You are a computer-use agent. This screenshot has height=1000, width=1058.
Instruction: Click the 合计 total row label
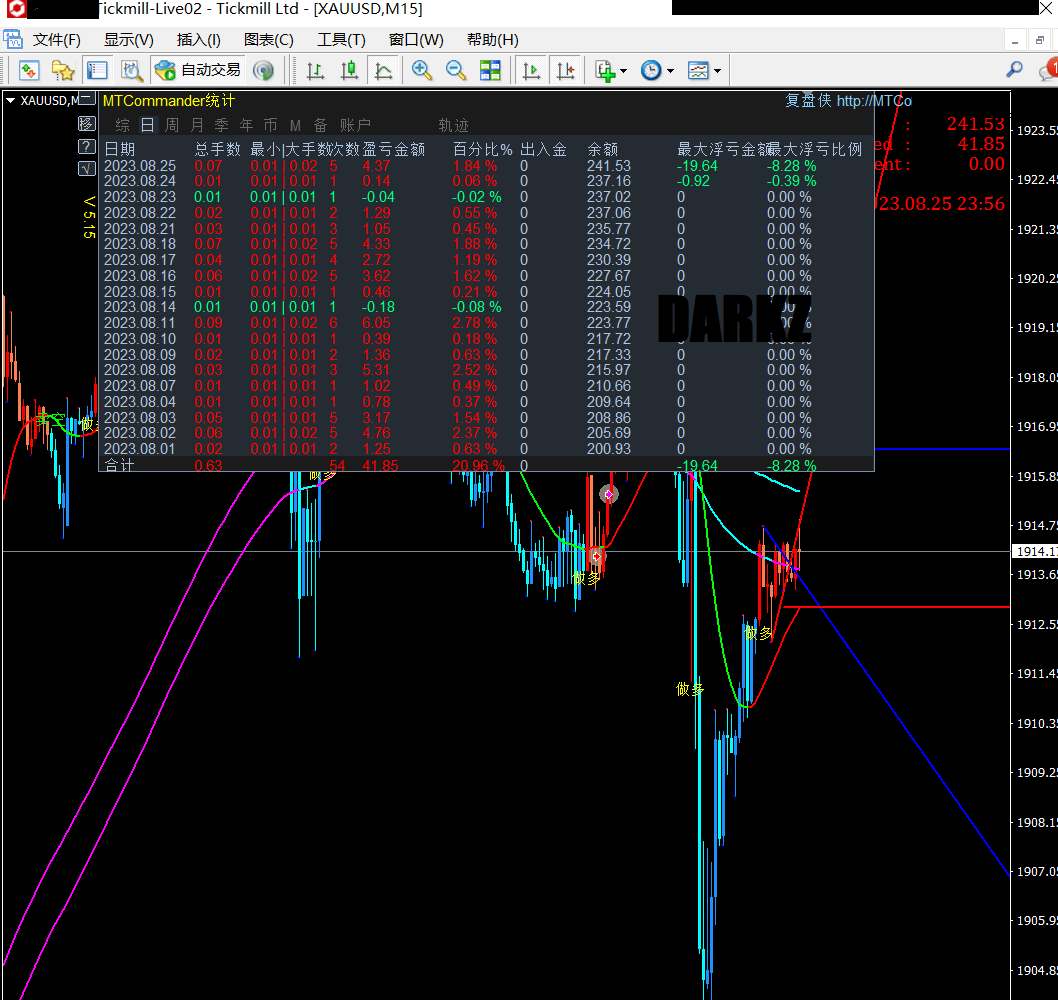tap(119, 466)
